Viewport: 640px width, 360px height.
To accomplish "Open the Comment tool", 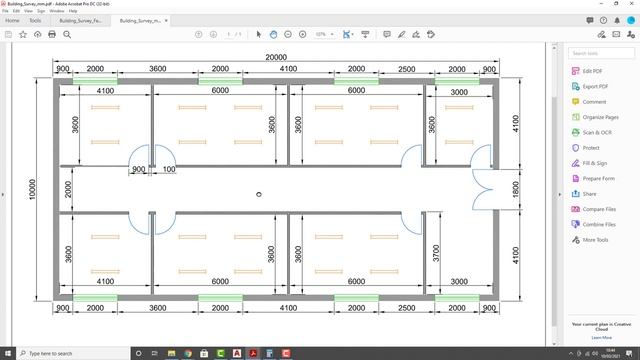I will [594, 102].
